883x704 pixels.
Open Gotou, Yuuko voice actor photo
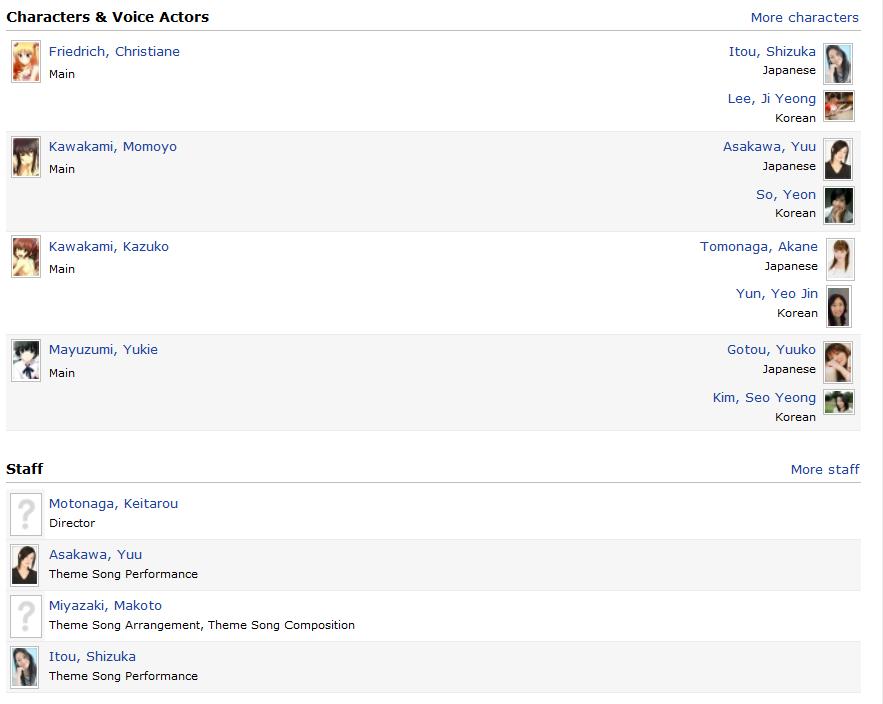[838, 362]
